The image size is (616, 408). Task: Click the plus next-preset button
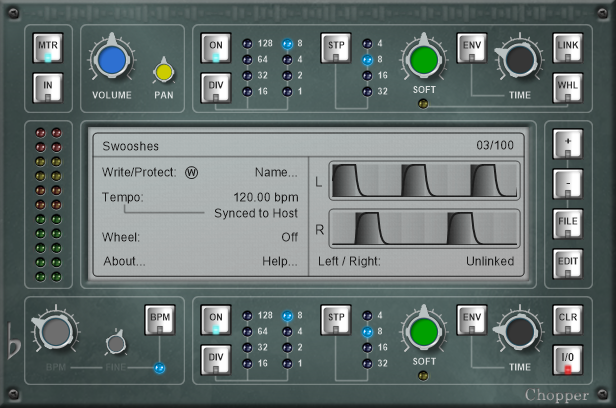tap(567, 143)
